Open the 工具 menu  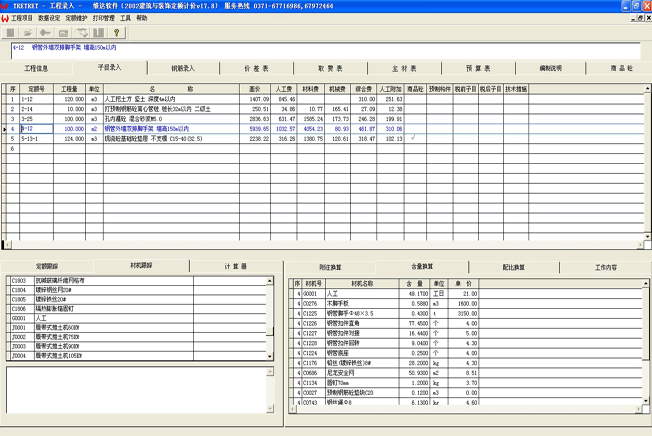pyautogui.click(x=125, y=18)
